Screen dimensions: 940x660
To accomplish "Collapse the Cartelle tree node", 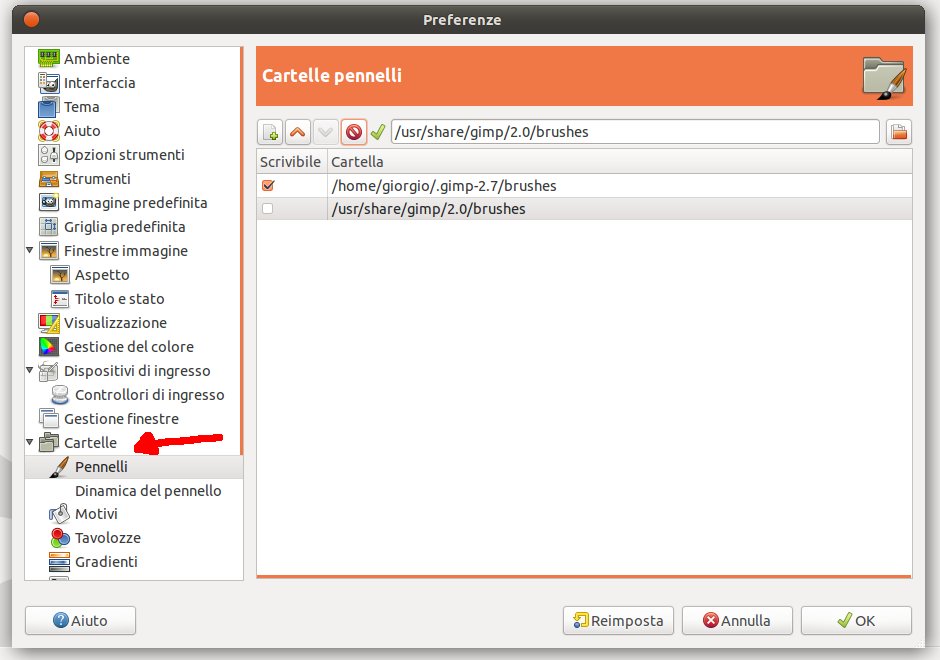I will click(29, 442).
